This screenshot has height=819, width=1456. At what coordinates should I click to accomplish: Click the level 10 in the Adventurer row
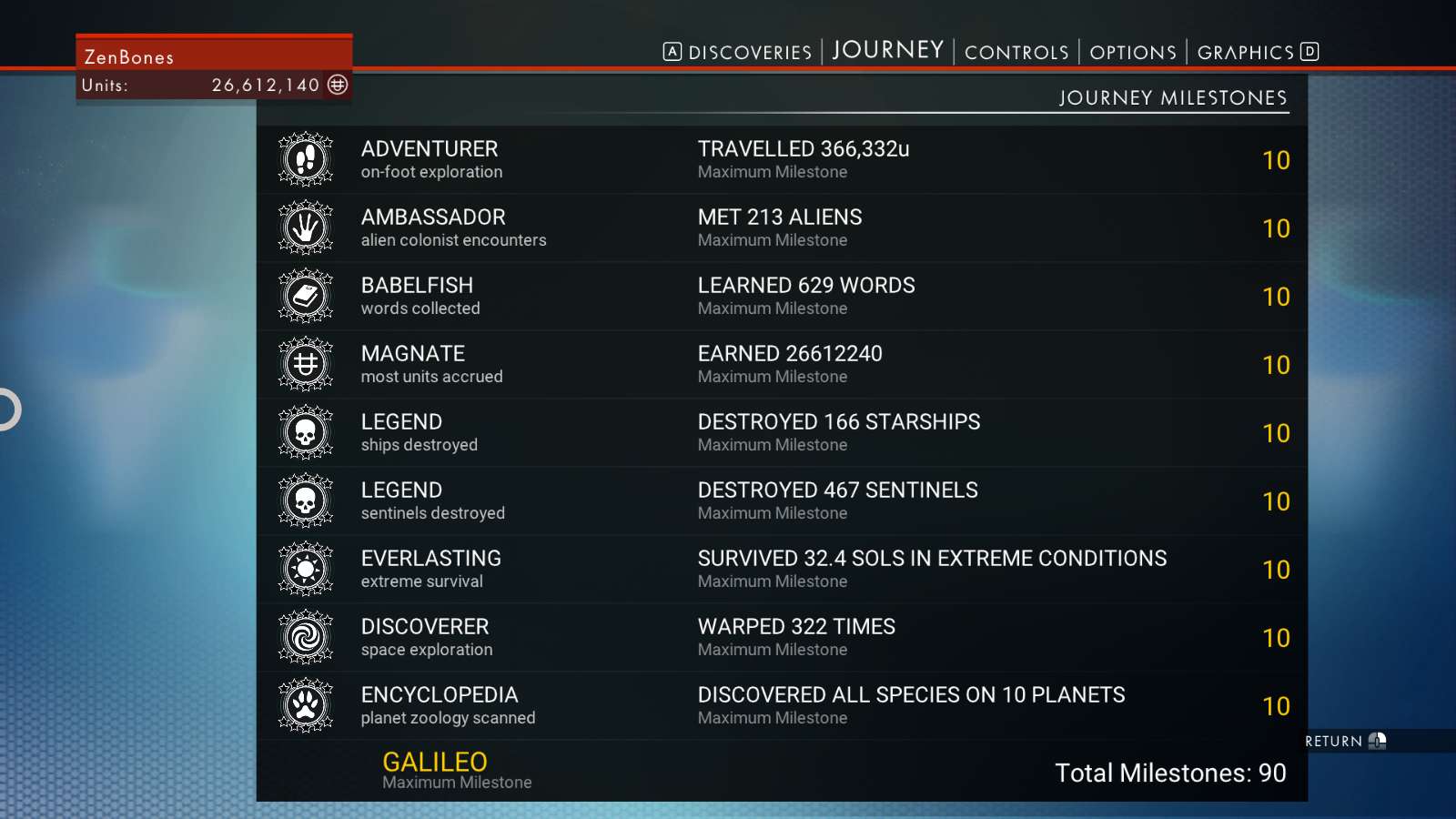click(x=1276, y=160)
